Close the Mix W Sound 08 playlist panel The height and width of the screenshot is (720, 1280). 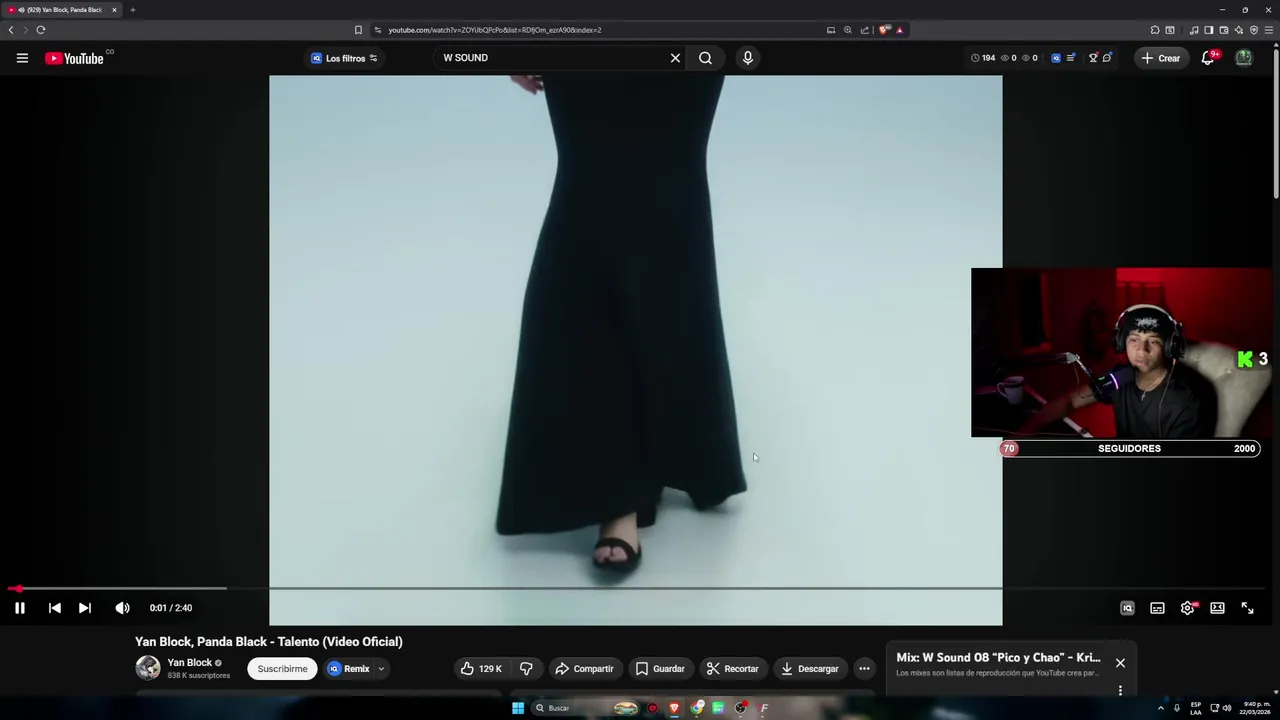[1120, 663]
